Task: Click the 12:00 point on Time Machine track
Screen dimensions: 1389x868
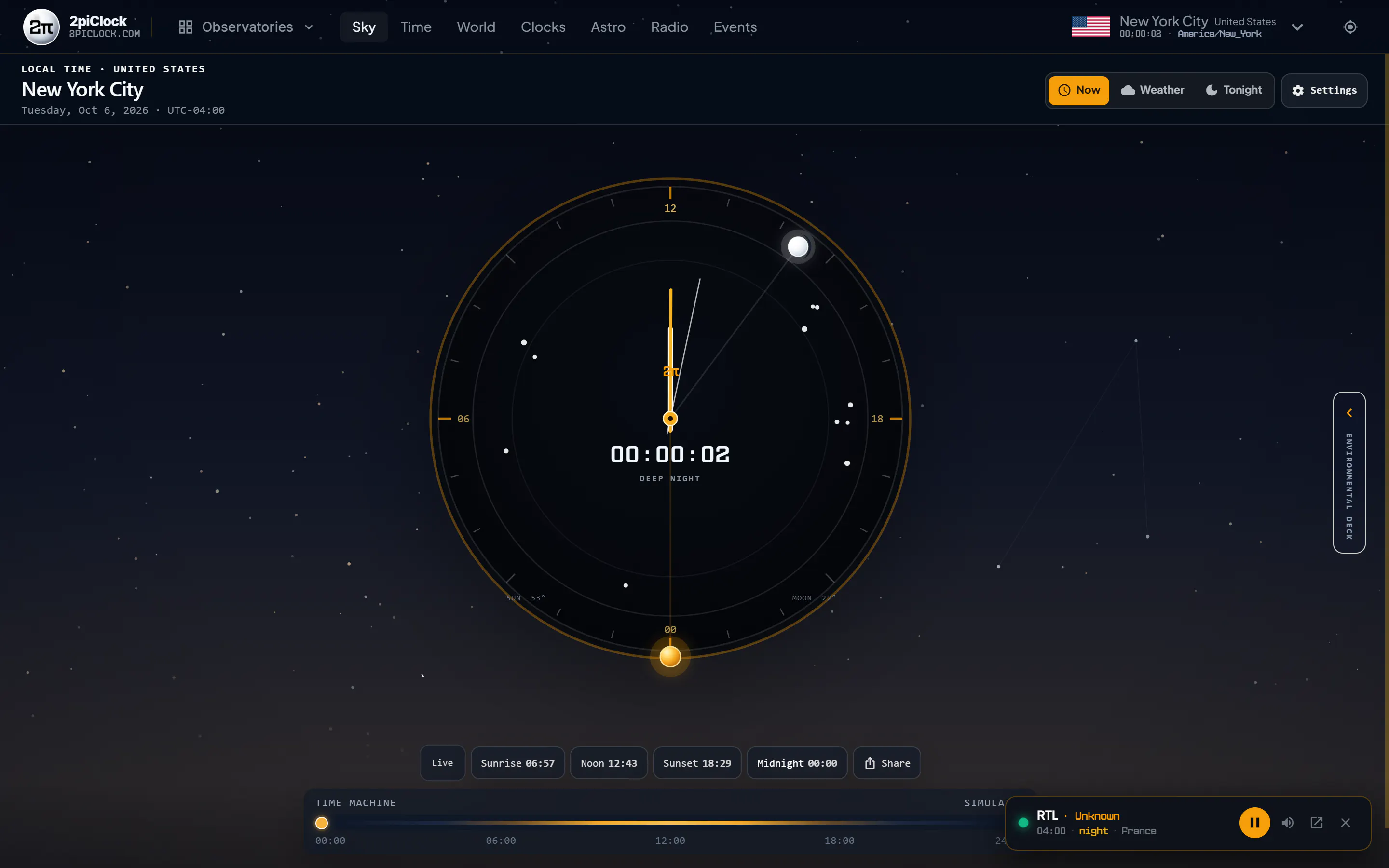Action: coord(670,823)
